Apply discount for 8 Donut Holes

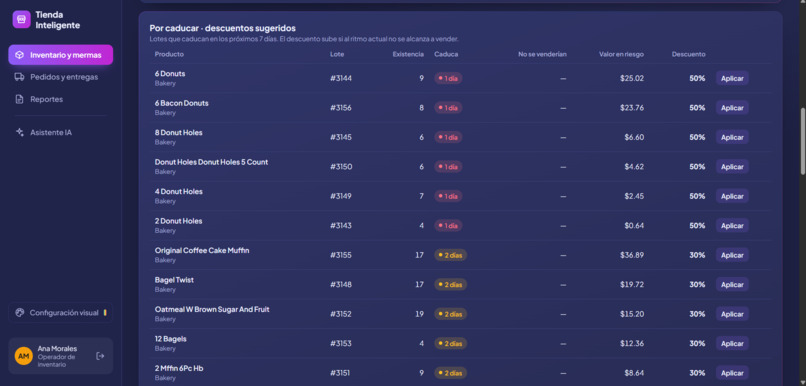[x=732, y=137]
